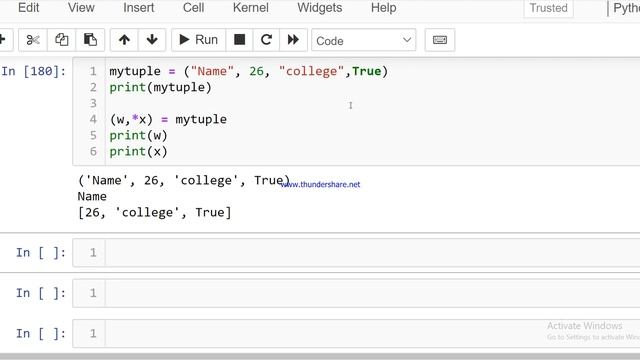The height and width of the screenshot is (360, 640).
Task: Click the Trusted notebook indicator
Action: (x=549, y=8)
